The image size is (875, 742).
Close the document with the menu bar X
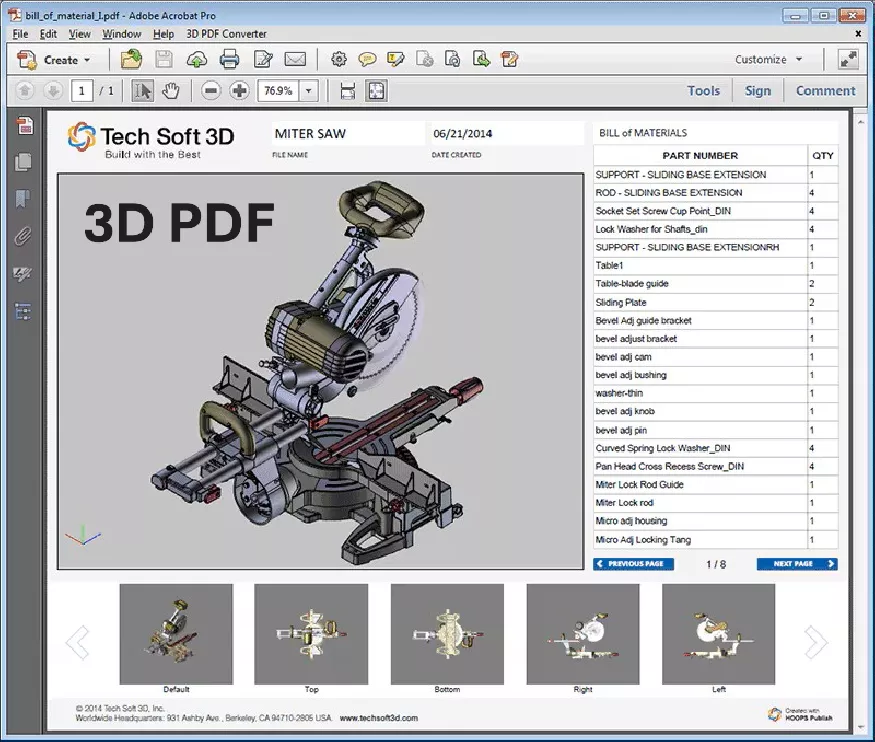coord(858,34)
